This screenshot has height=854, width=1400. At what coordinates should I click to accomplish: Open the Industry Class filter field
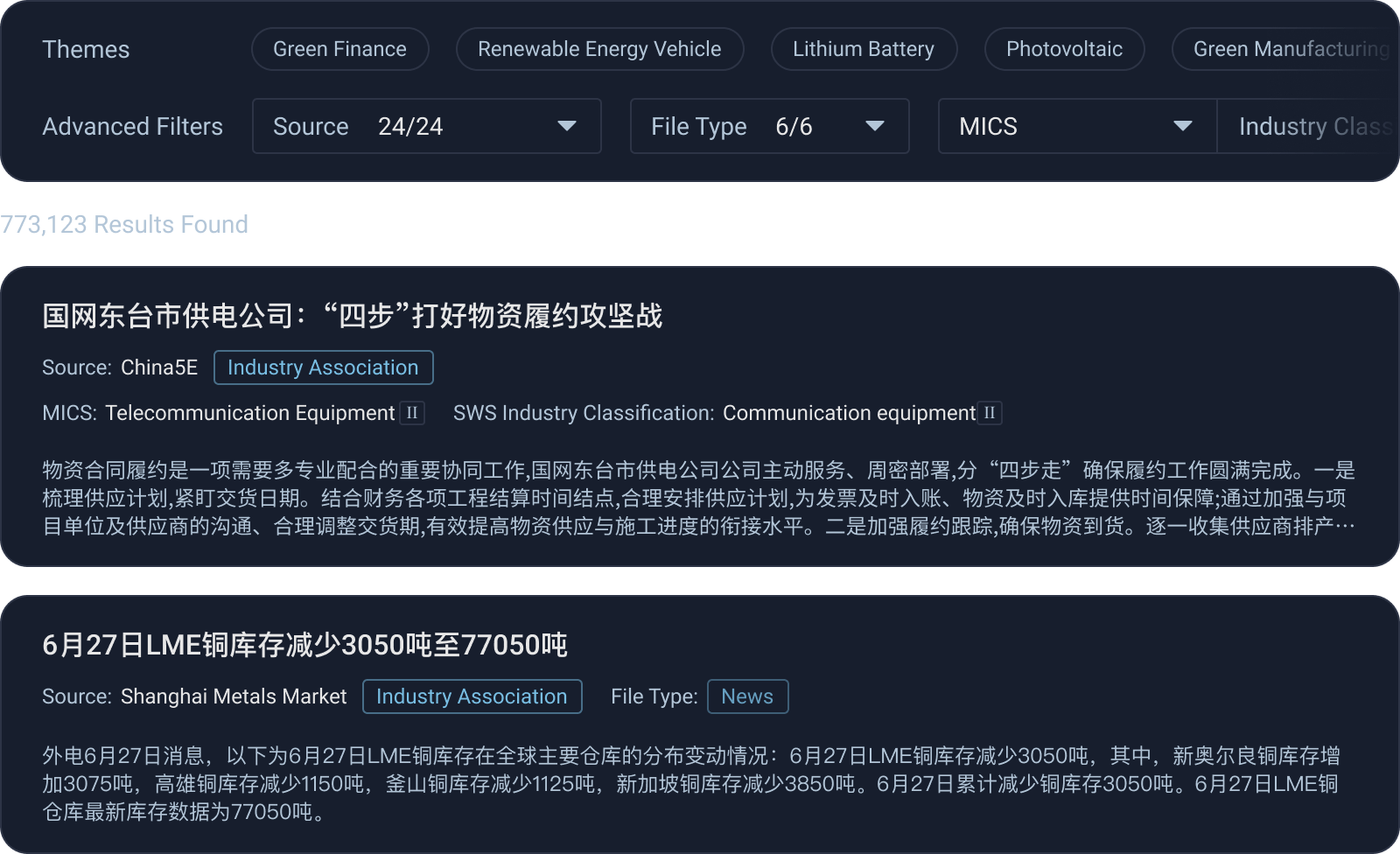click(x=1309, y=126)
